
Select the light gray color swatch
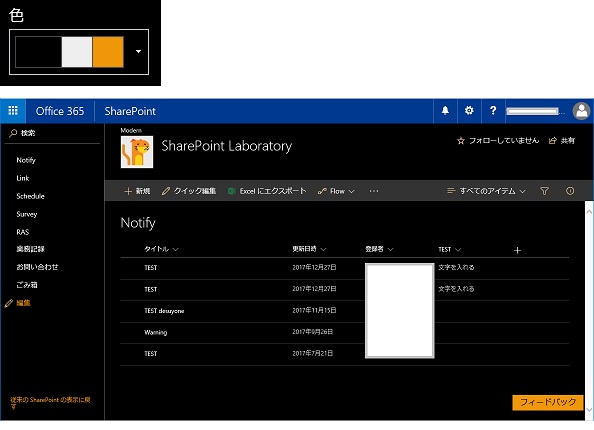point(77,52)
